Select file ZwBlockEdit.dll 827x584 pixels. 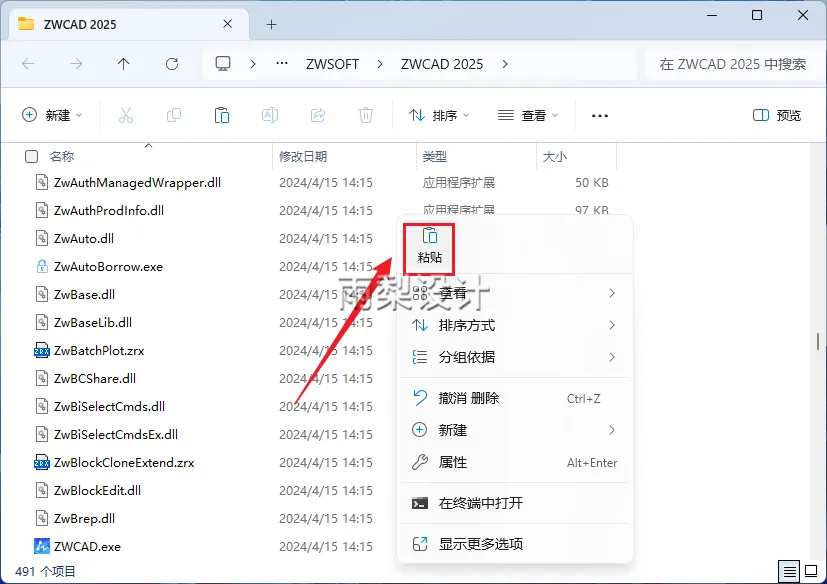pos(98,490)
